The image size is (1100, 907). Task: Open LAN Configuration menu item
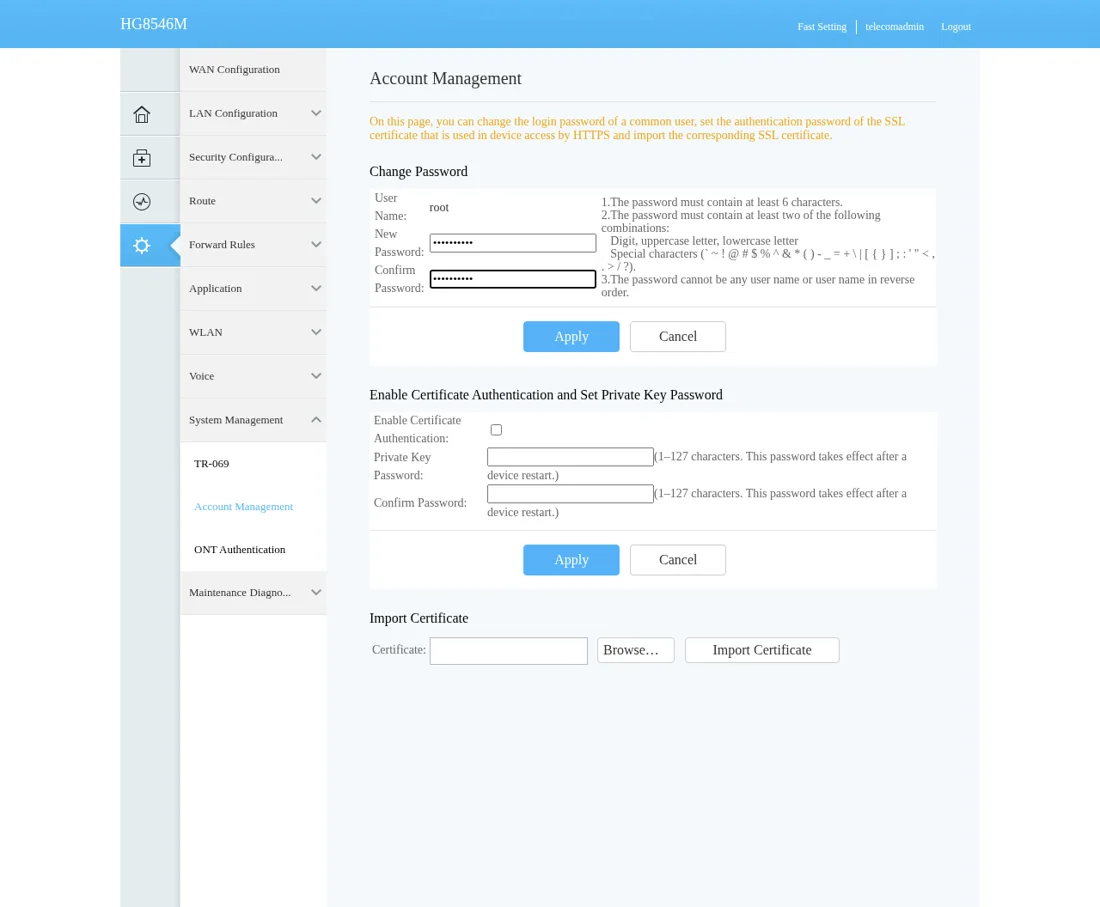click(x=253, y=113)
